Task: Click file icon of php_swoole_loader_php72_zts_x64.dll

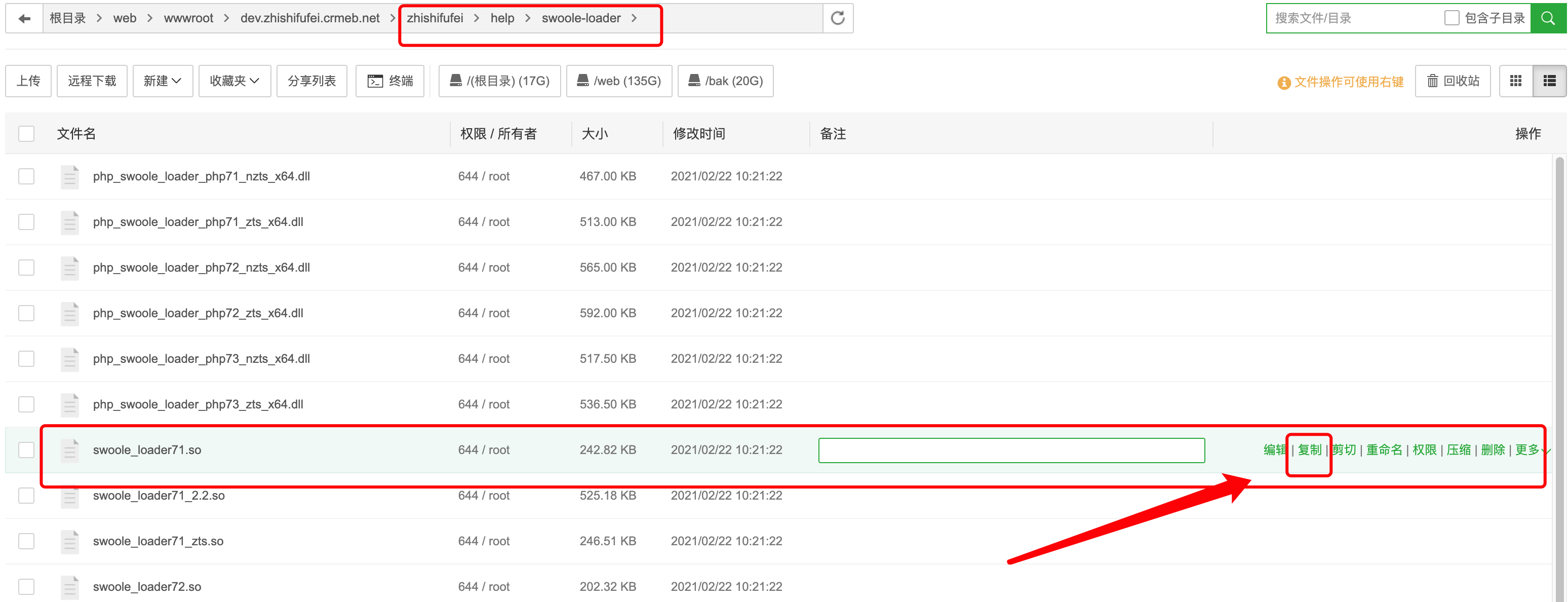Action: (70, 314)
